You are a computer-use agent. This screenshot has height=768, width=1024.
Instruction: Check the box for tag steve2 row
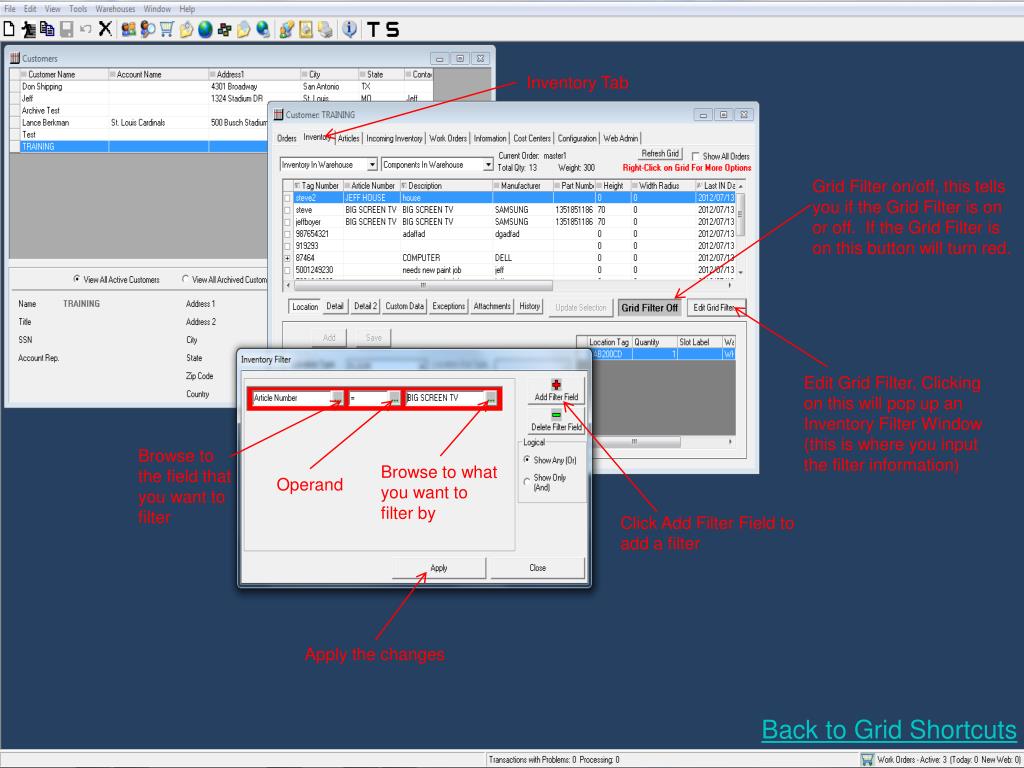pyautogui.click(x=287, y=198)
